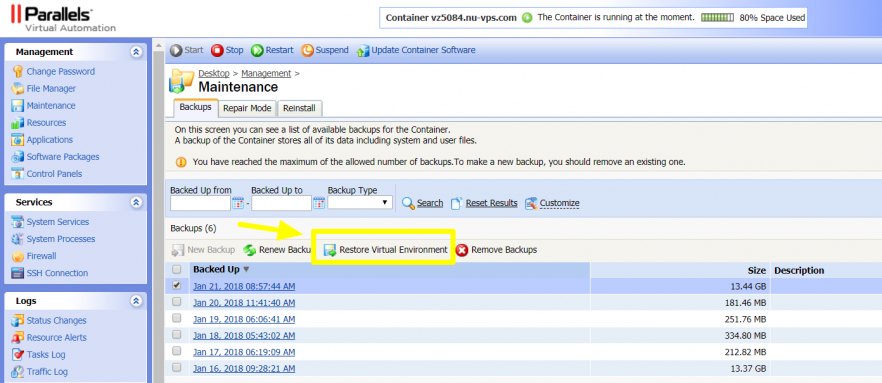Open the Jan 20, 2018 11:41:40 AM backup
The width and height of the screenshot is (882, 383).
pyautogui.click(x=244, y=303)
